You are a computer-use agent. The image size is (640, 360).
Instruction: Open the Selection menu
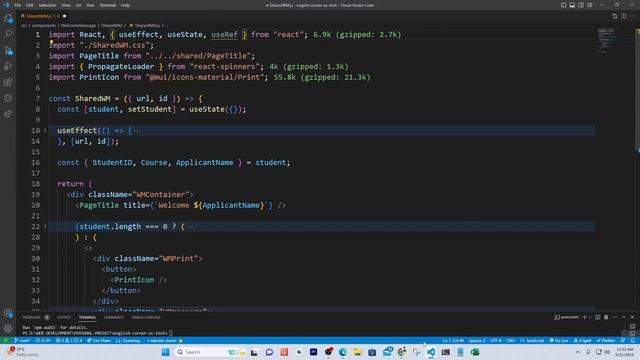pyautogui.click(x=47, y=5)
